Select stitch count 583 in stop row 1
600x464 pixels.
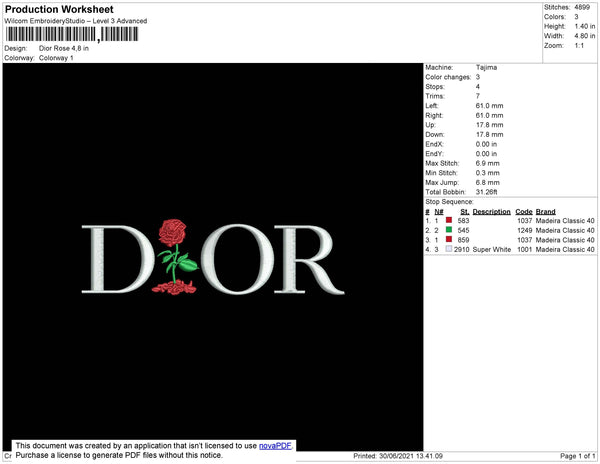point(463,221)
